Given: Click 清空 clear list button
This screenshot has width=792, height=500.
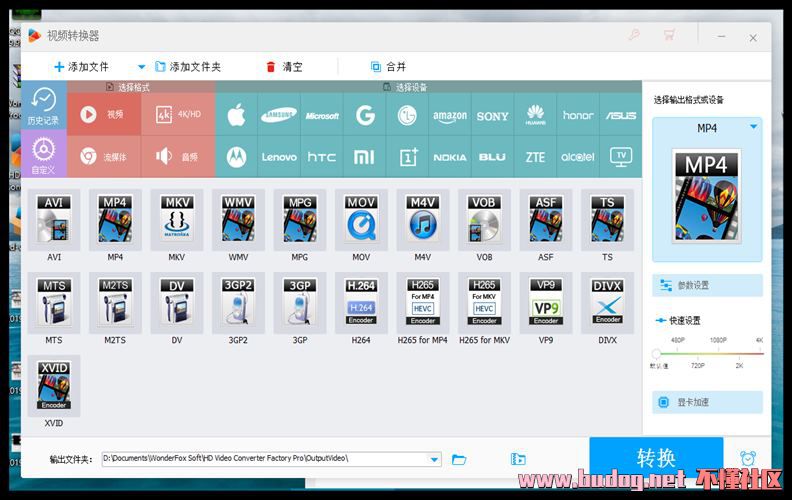Looking at the screenshot, I should coord(284,67).
